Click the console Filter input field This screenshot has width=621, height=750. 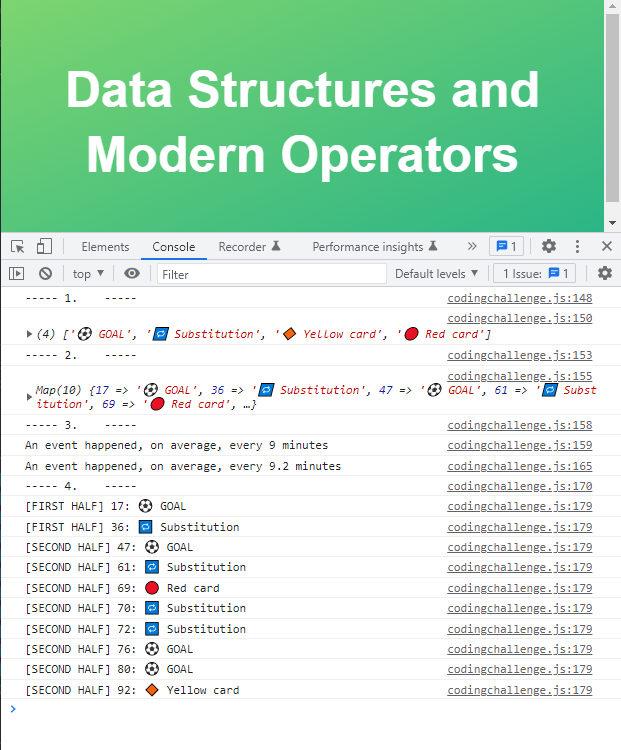tap(272, 274)
